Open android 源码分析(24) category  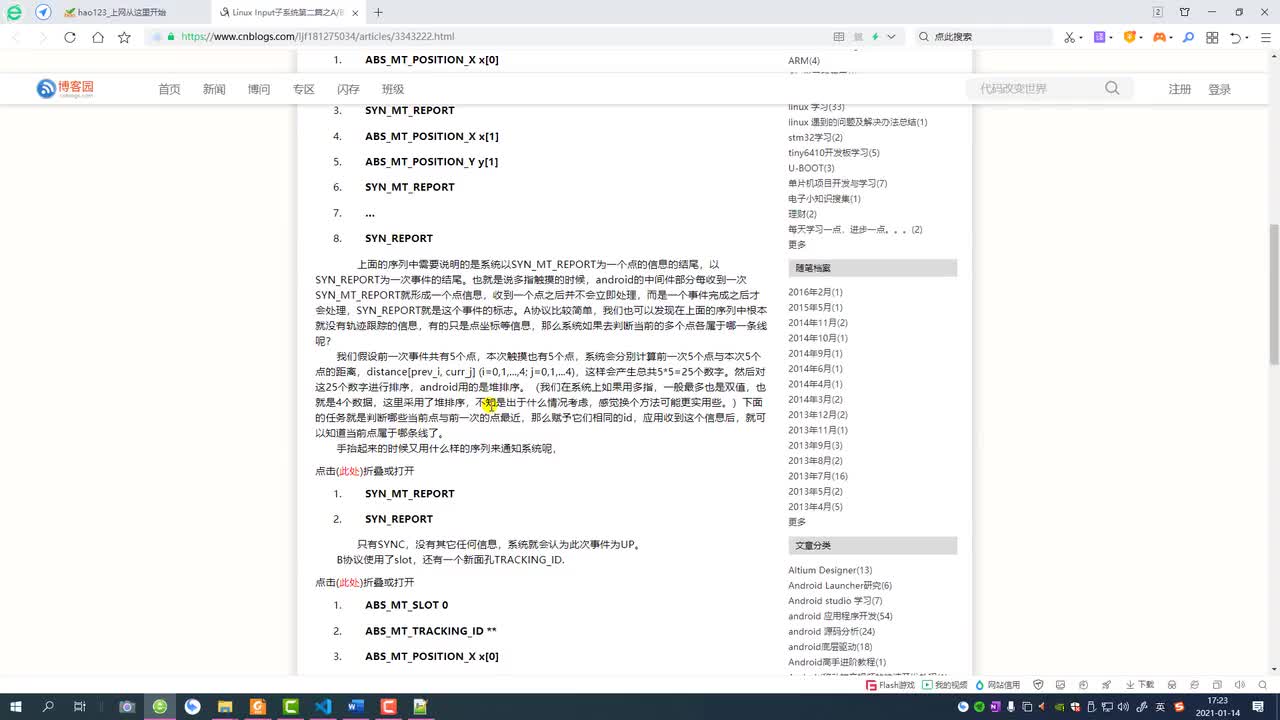pos(831,632)
